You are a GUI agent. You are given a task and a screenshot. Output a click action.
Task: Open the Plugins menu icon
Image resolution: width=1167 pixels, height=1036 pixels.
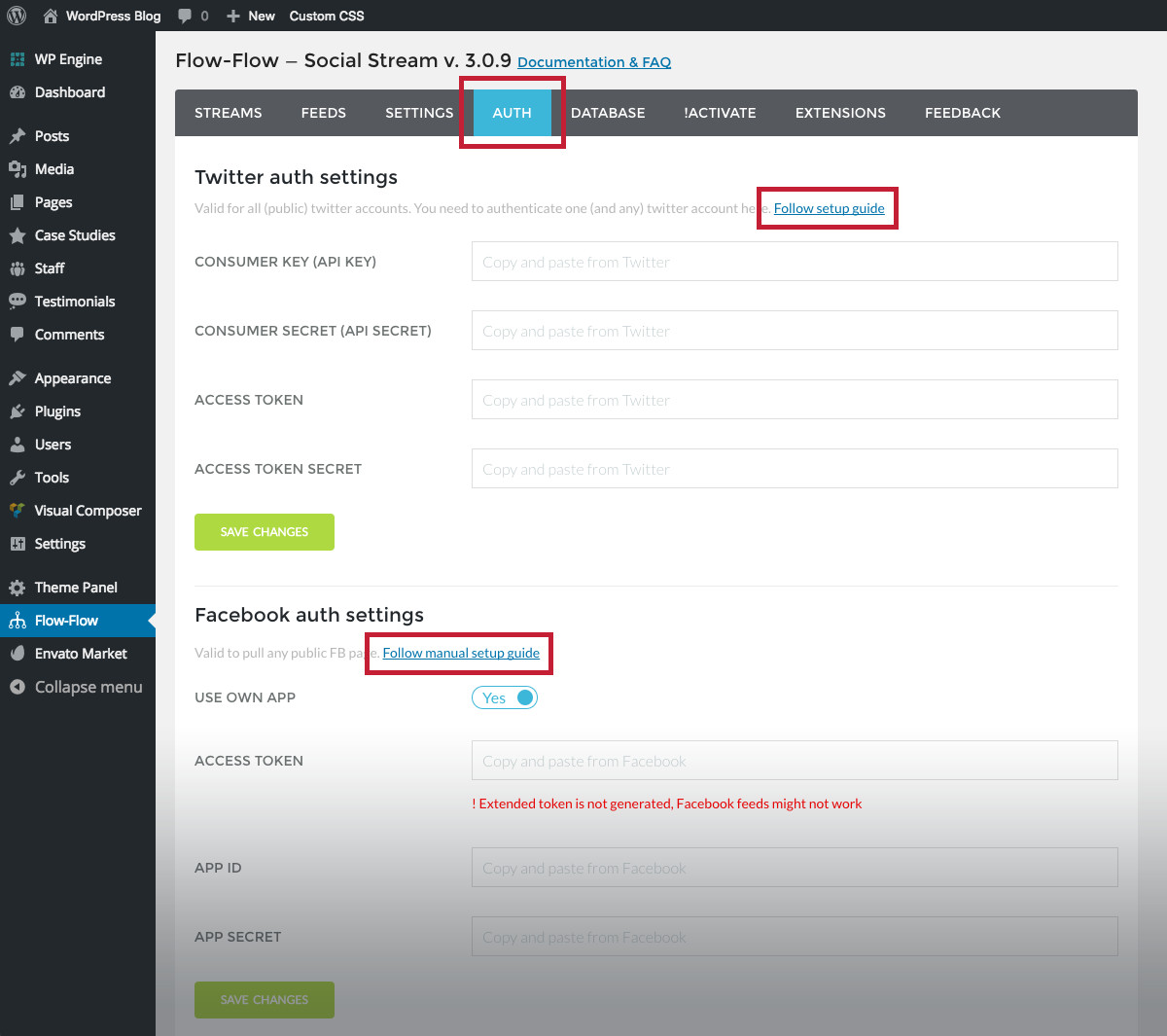(x=18, y=411)
